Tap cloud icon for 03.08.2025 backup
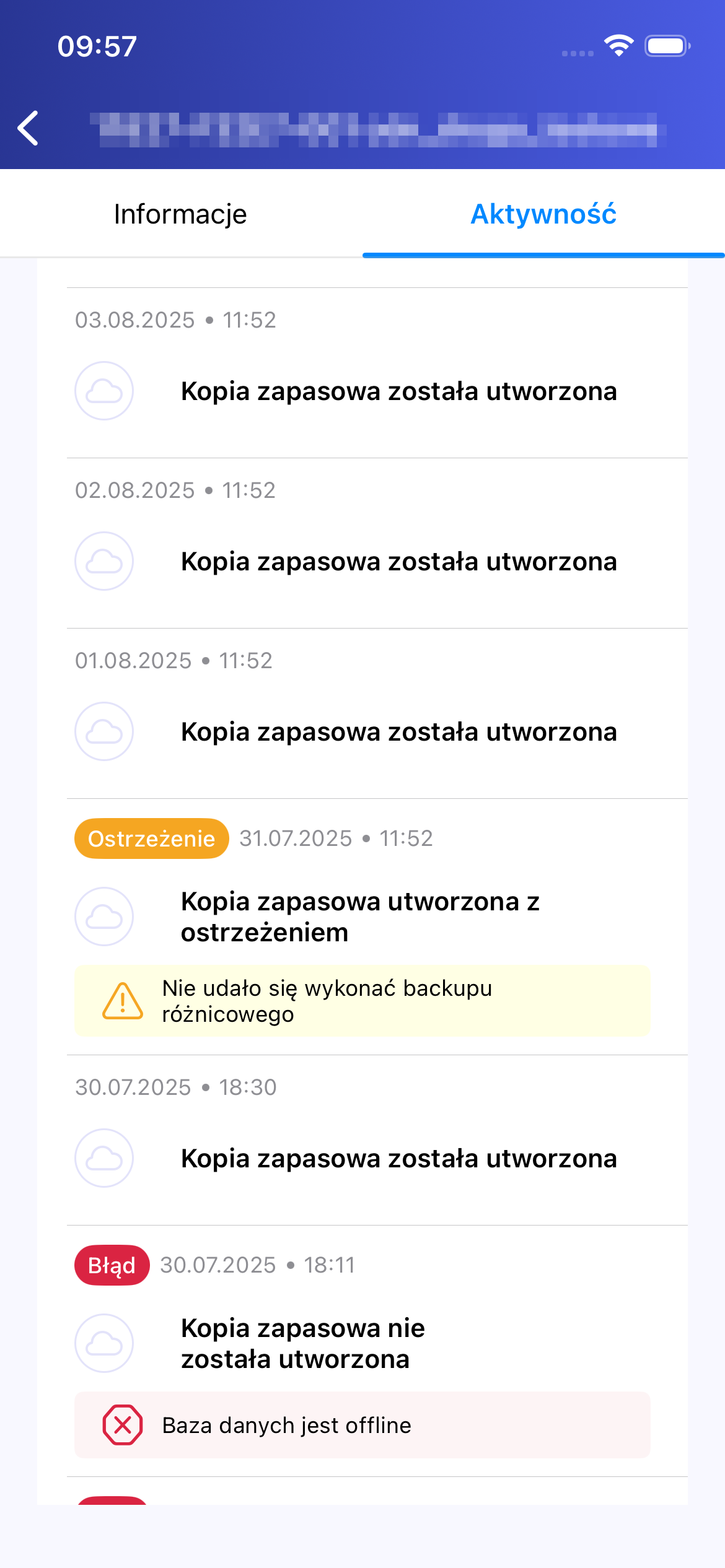The height and width of the screenshot is (1568, 725). coord(104,391)
